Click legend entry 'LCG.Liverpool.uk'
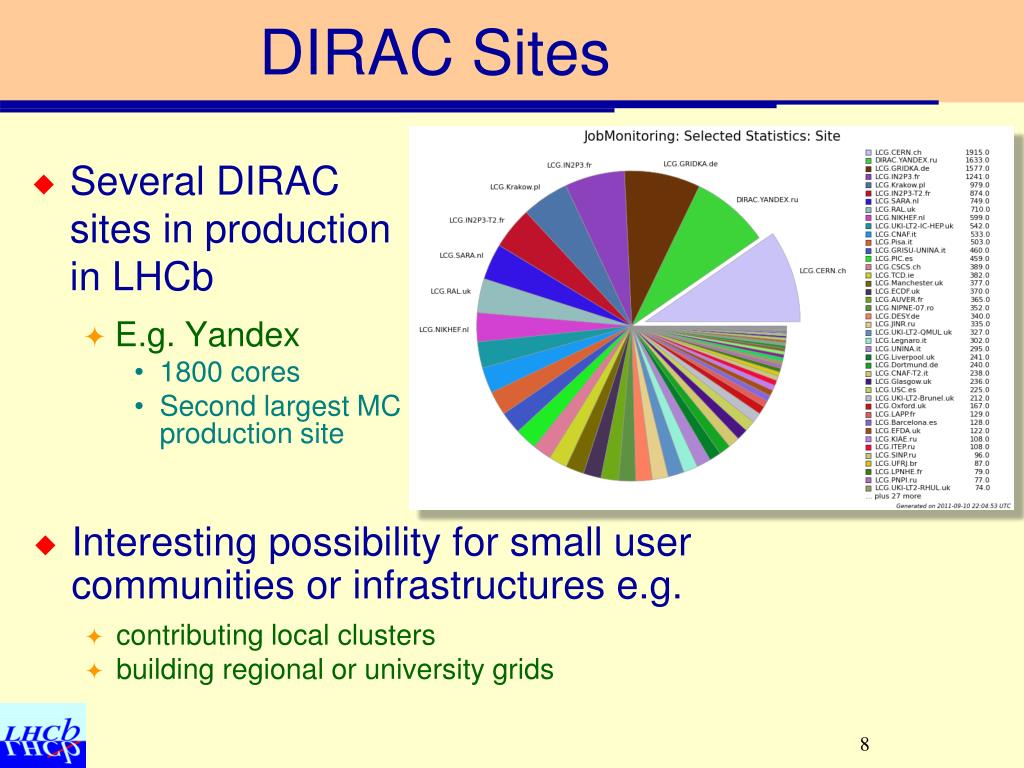The height and width of the screenshot is (768, 1024). [904, 357]
